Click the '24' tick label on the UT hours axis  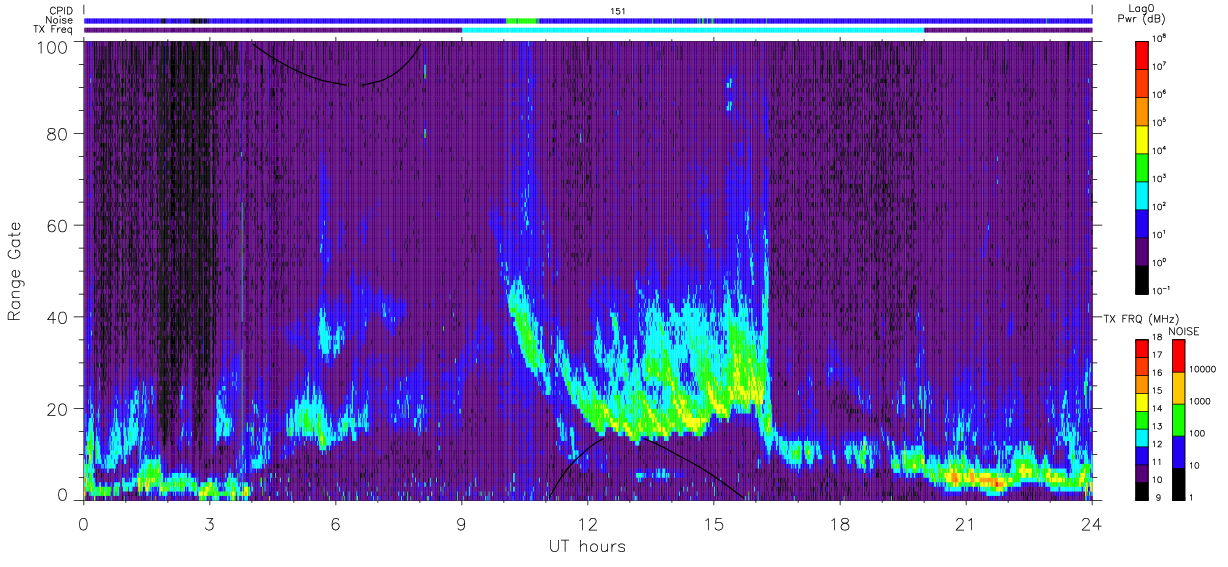click(x=1092, y=523)
